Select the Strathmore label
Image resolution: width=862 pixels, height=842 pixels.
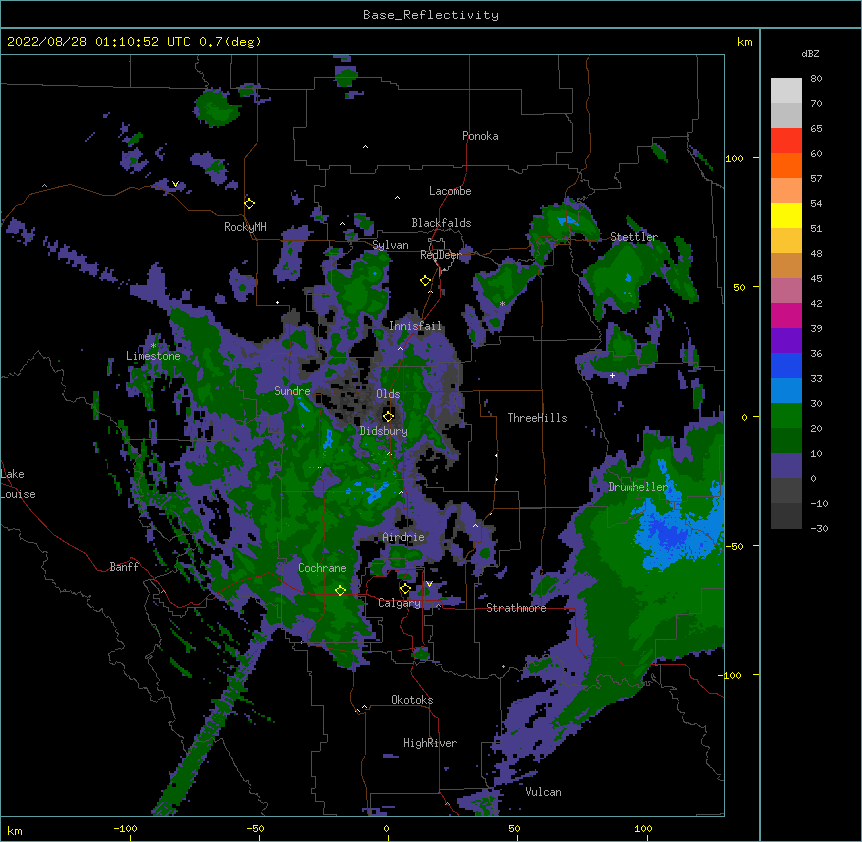point(516,608)
